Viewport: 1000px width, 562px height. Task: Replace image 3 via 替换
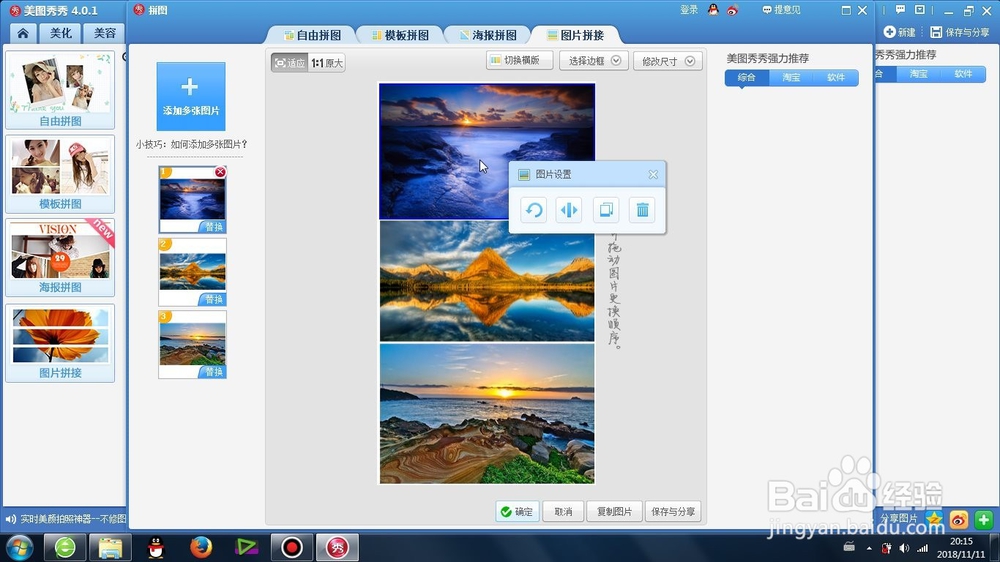pyautogui.click(x=213, y=371)
